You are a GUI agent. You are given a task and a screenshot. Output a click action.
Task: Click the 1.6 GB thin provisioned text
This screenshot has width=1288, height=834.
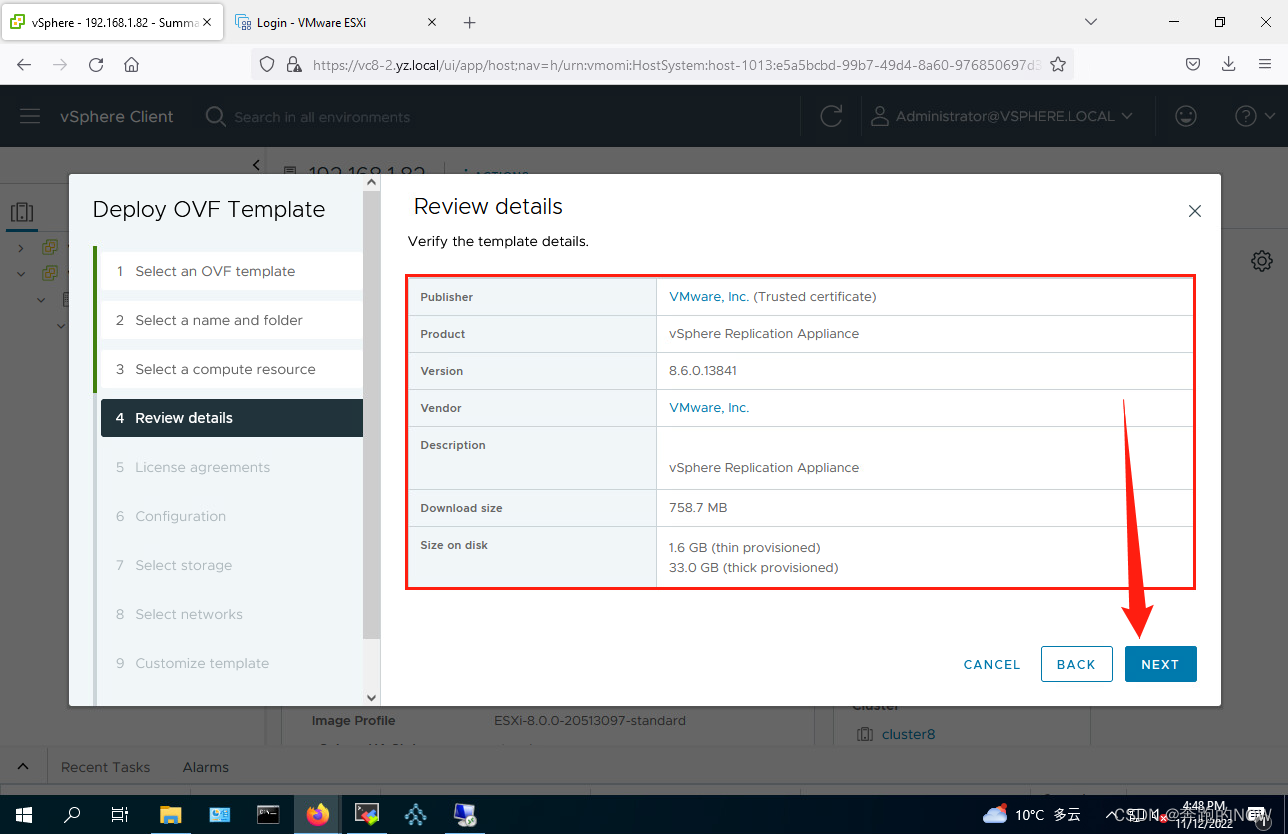[x=744, y=548]
